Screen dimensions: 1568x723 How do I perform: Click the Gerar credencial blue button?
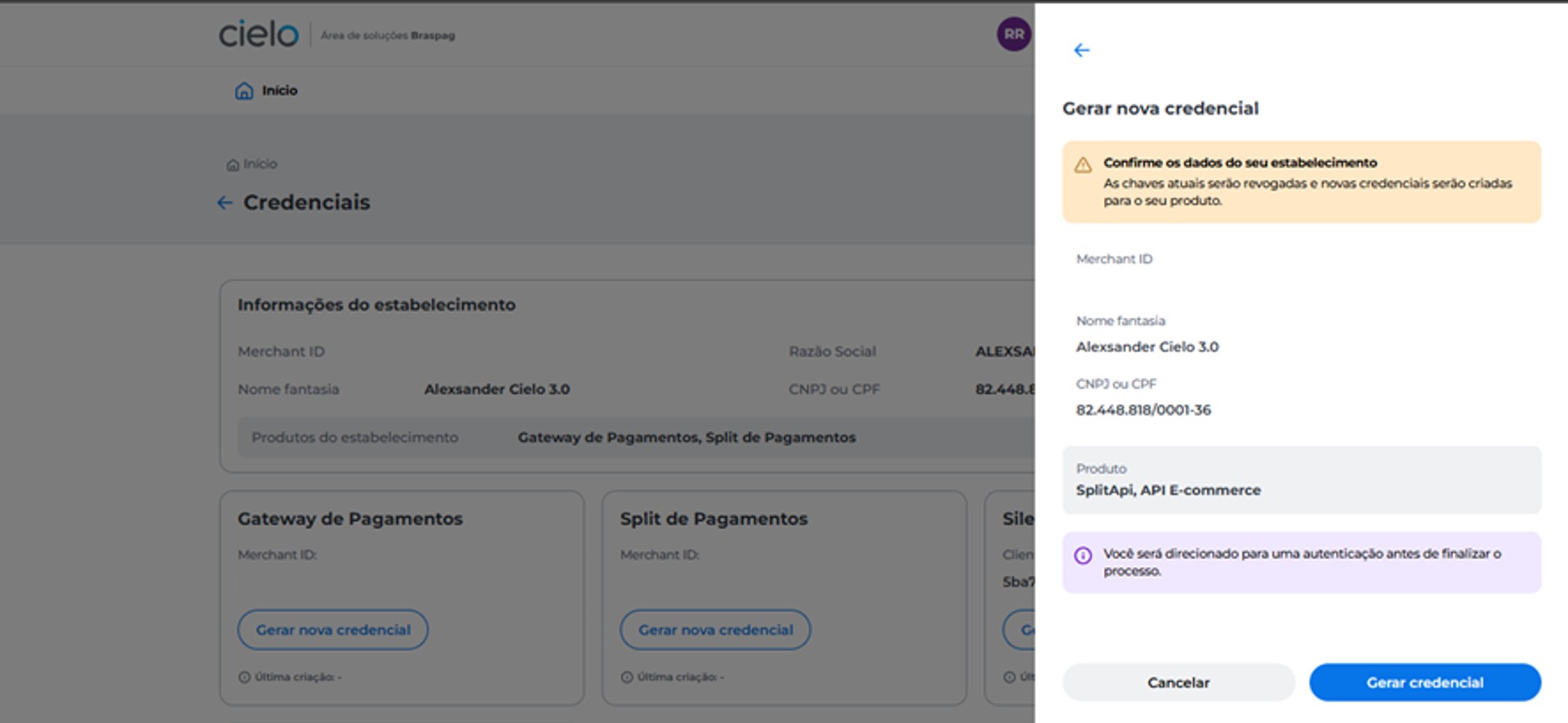[x=1425, y=682]
